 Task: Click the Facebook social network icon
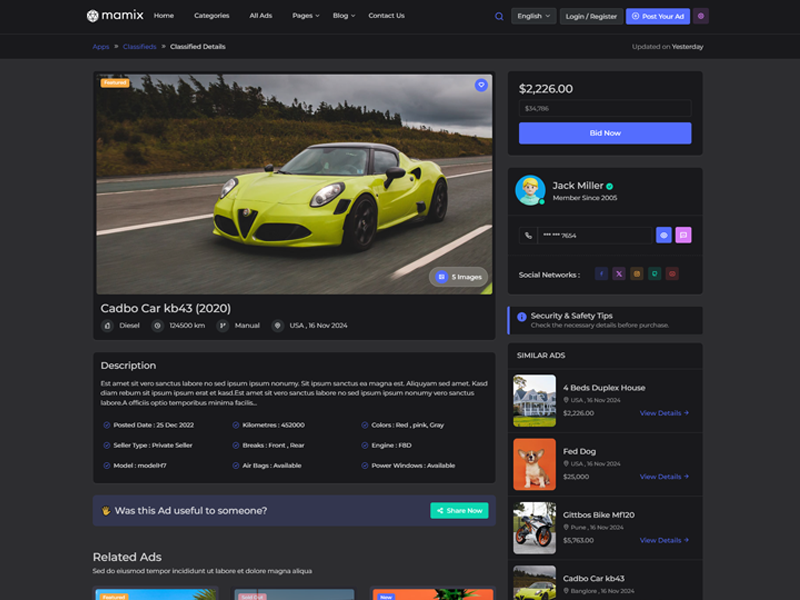point(601,273)
